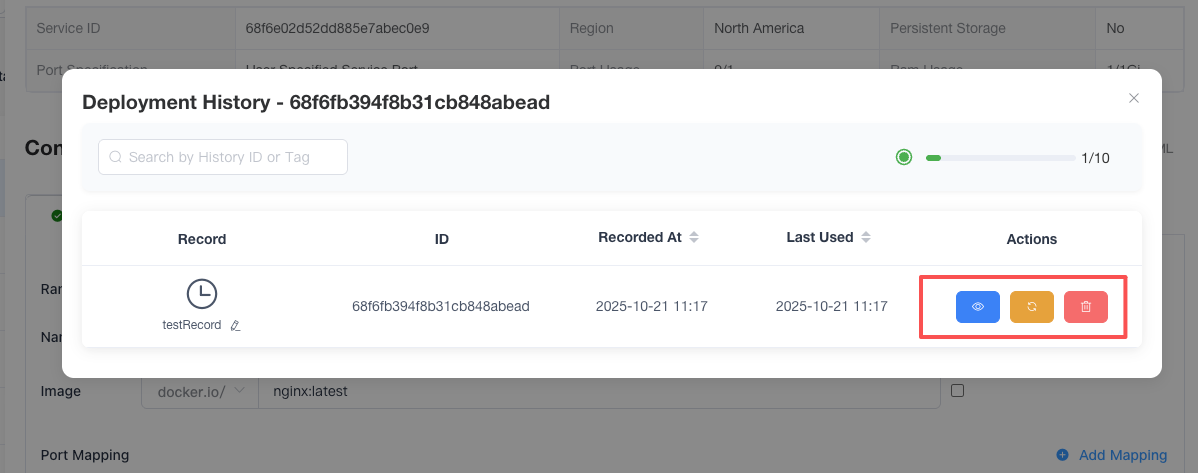The height and width of the screenshot is (473, 1198).
Task: Click the 1/10 history usage progress bar
Action: click(1000, 157)
